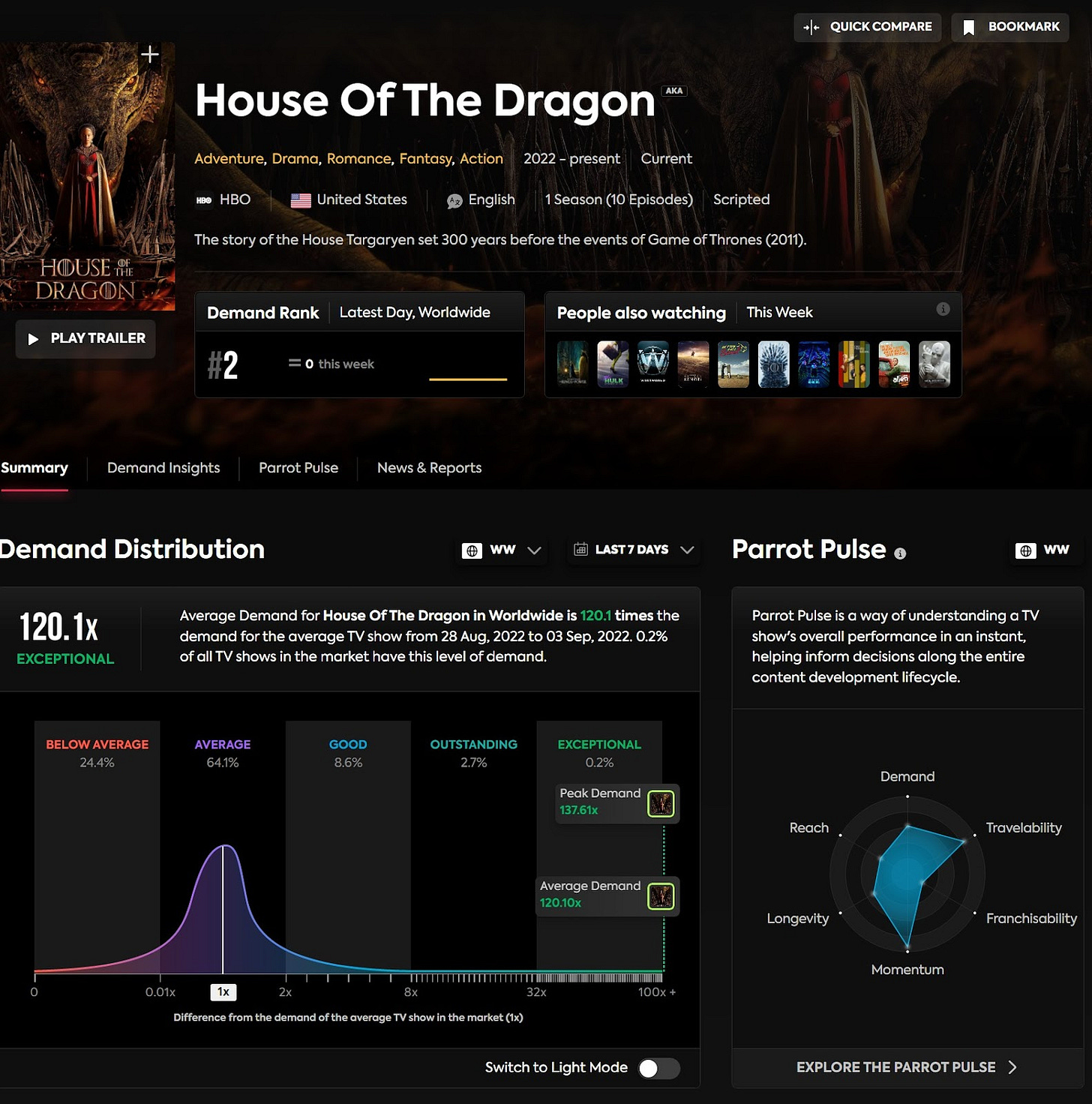
Task: Open the Moon Knight show thumbnail
Action: pos(934,364)
